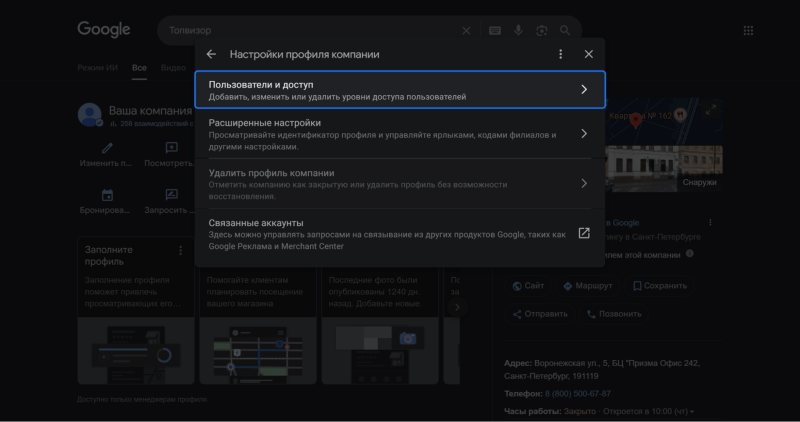The width and height of the screenshot is (800, 422).
Task: Open search by image camera icon
Action: coord(542,31)
